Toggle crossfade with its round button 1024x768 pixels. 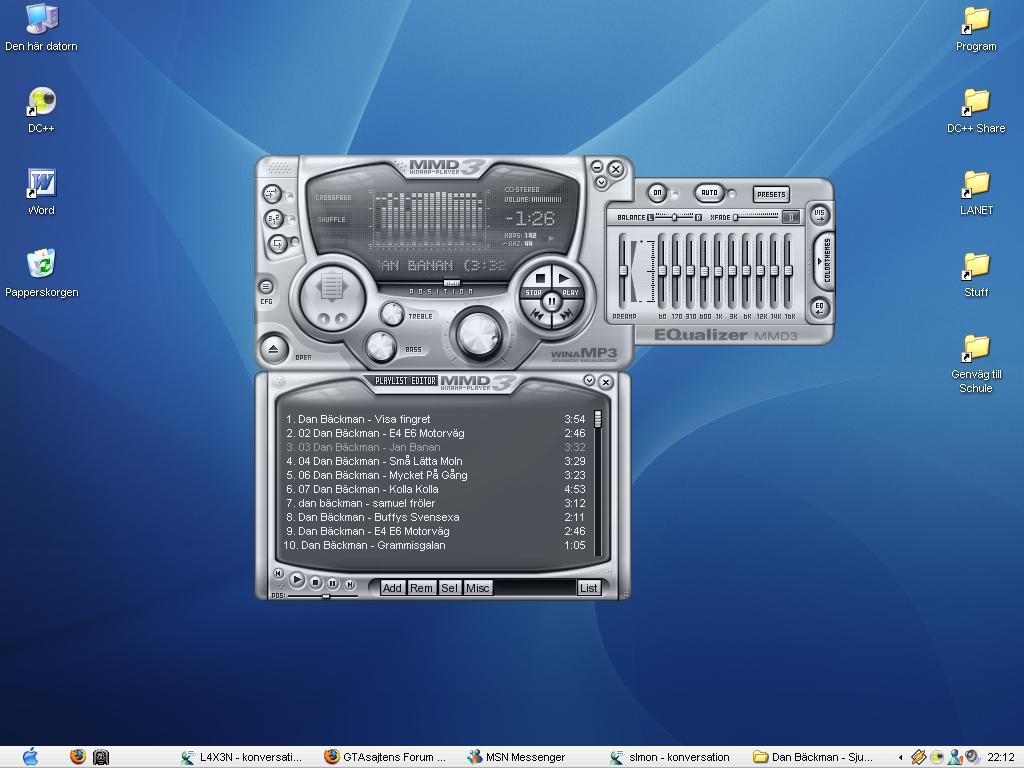point(272,194)
